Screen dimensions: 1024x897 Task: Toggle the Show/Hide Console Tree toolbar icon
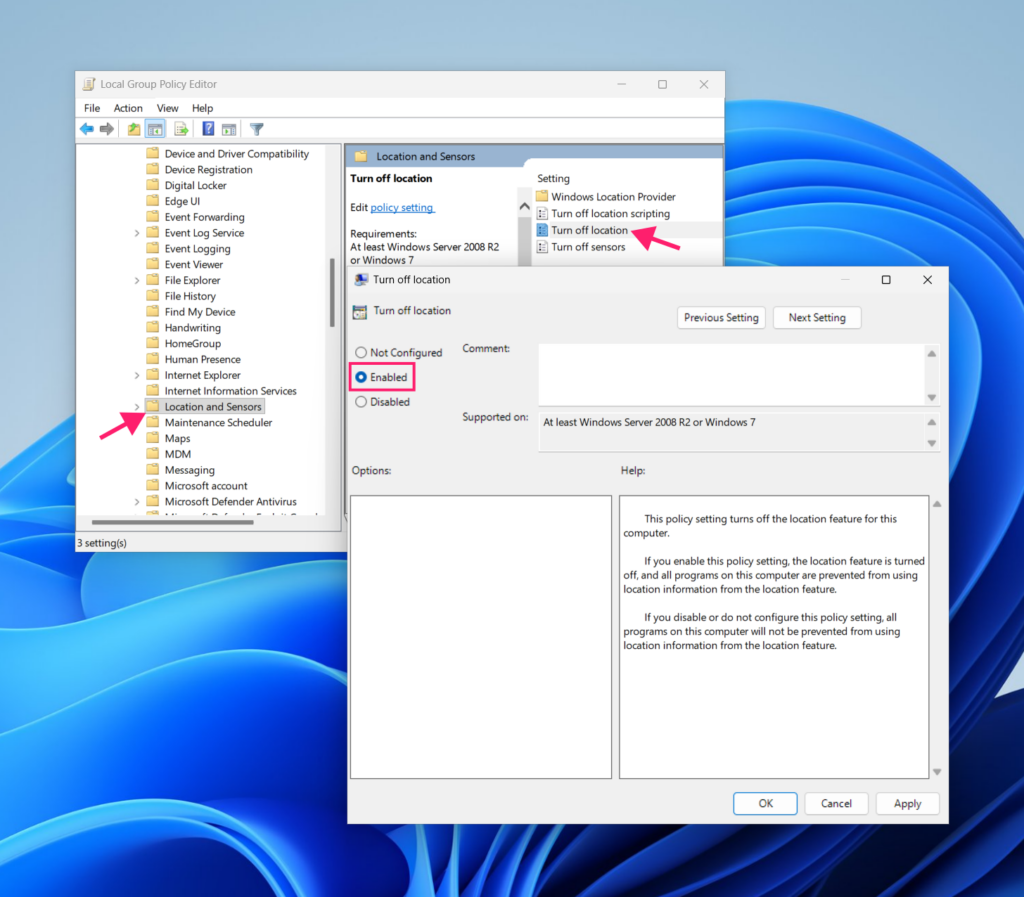pos(155,129)
